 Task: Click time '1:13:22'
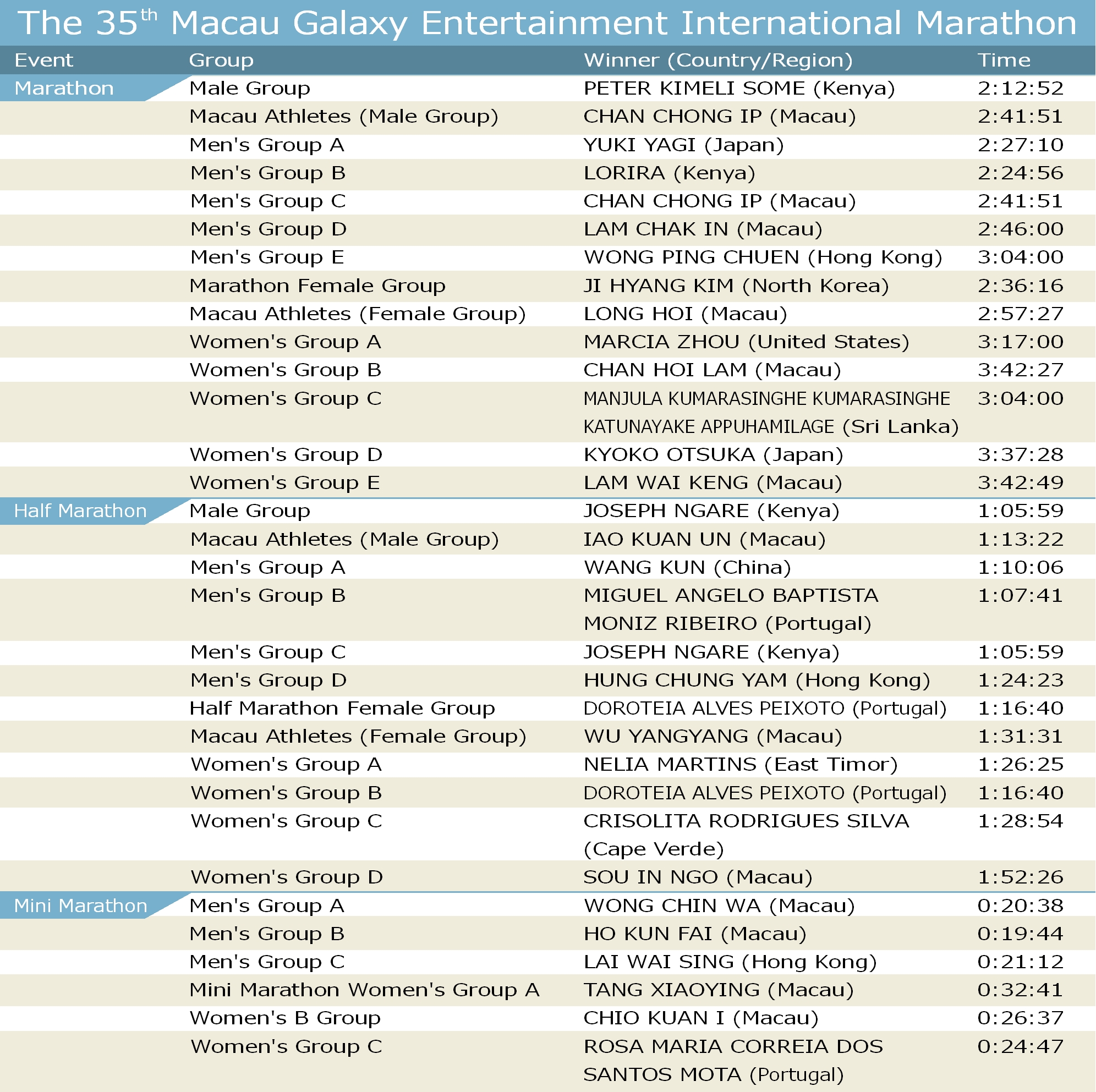click(1021, 539)
